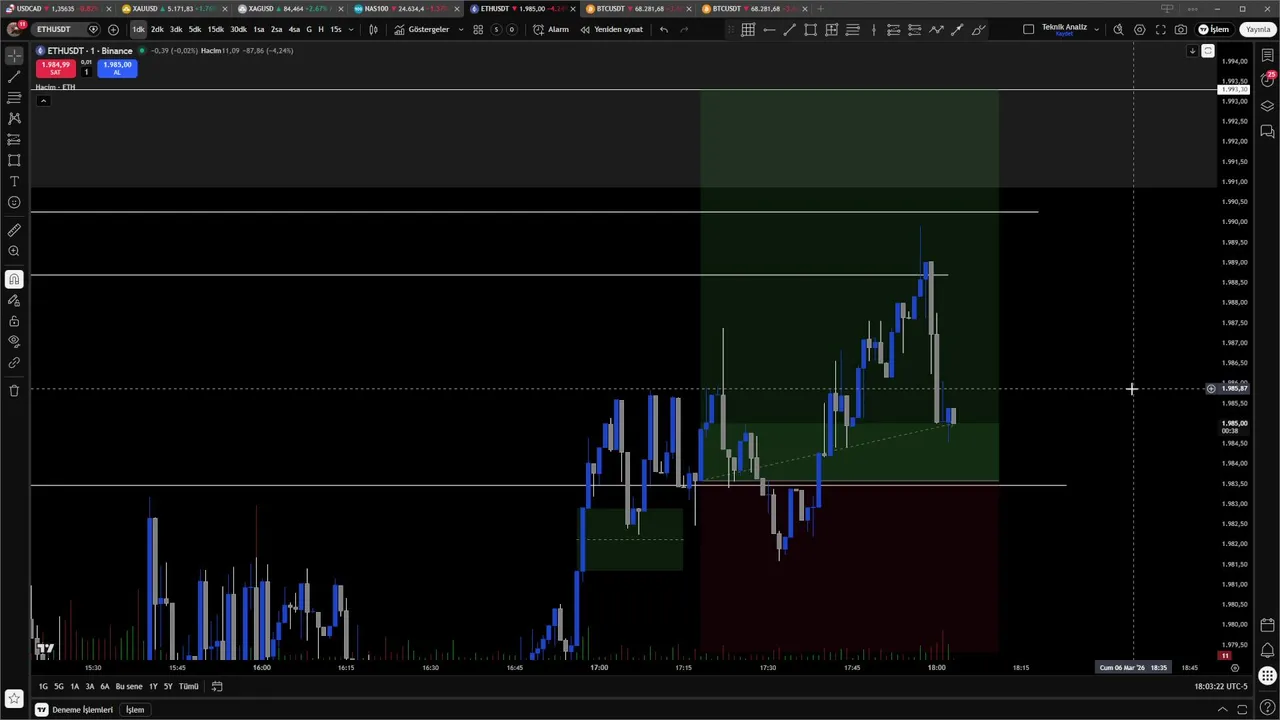The width and height of the screenshot is (1280, 720).
Task: Expand the timeframe interval dropdown arrow
Action: click(x=350, y=29)
